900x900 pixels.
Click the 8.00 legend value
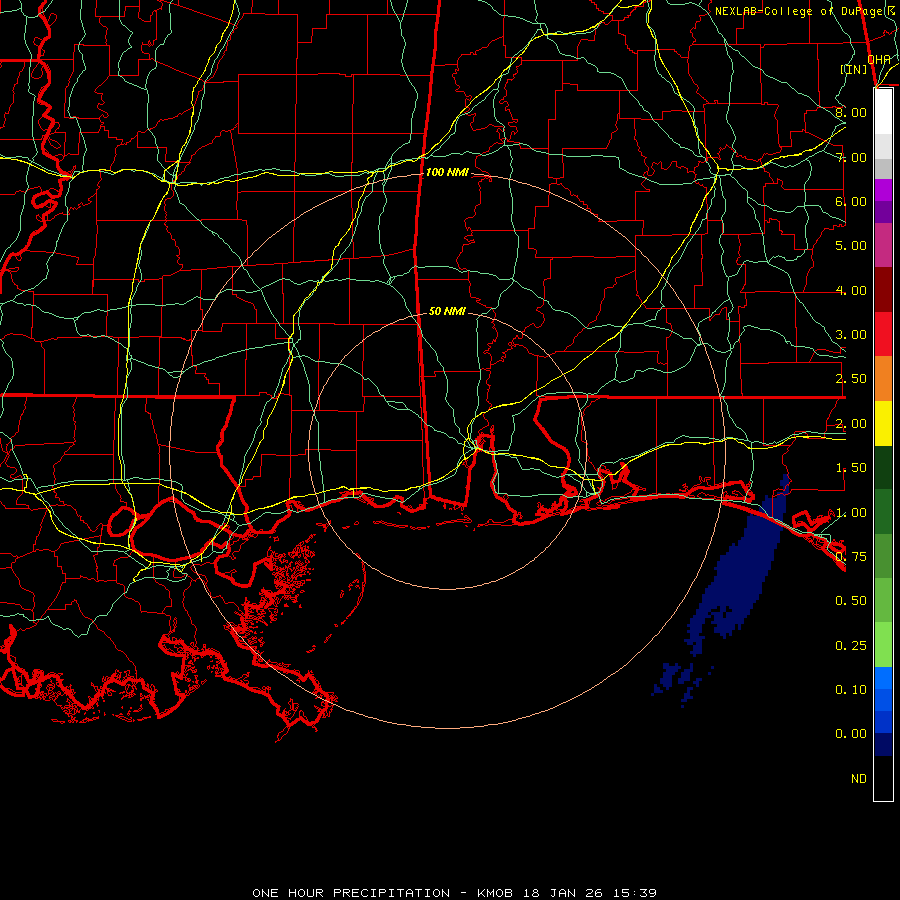point(851,112)
